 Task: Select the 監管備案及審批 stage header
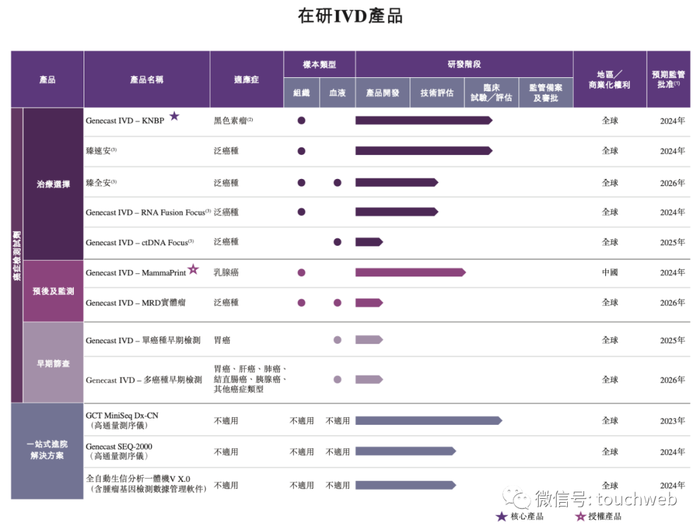pyautogui.click(x=546, y=93)
